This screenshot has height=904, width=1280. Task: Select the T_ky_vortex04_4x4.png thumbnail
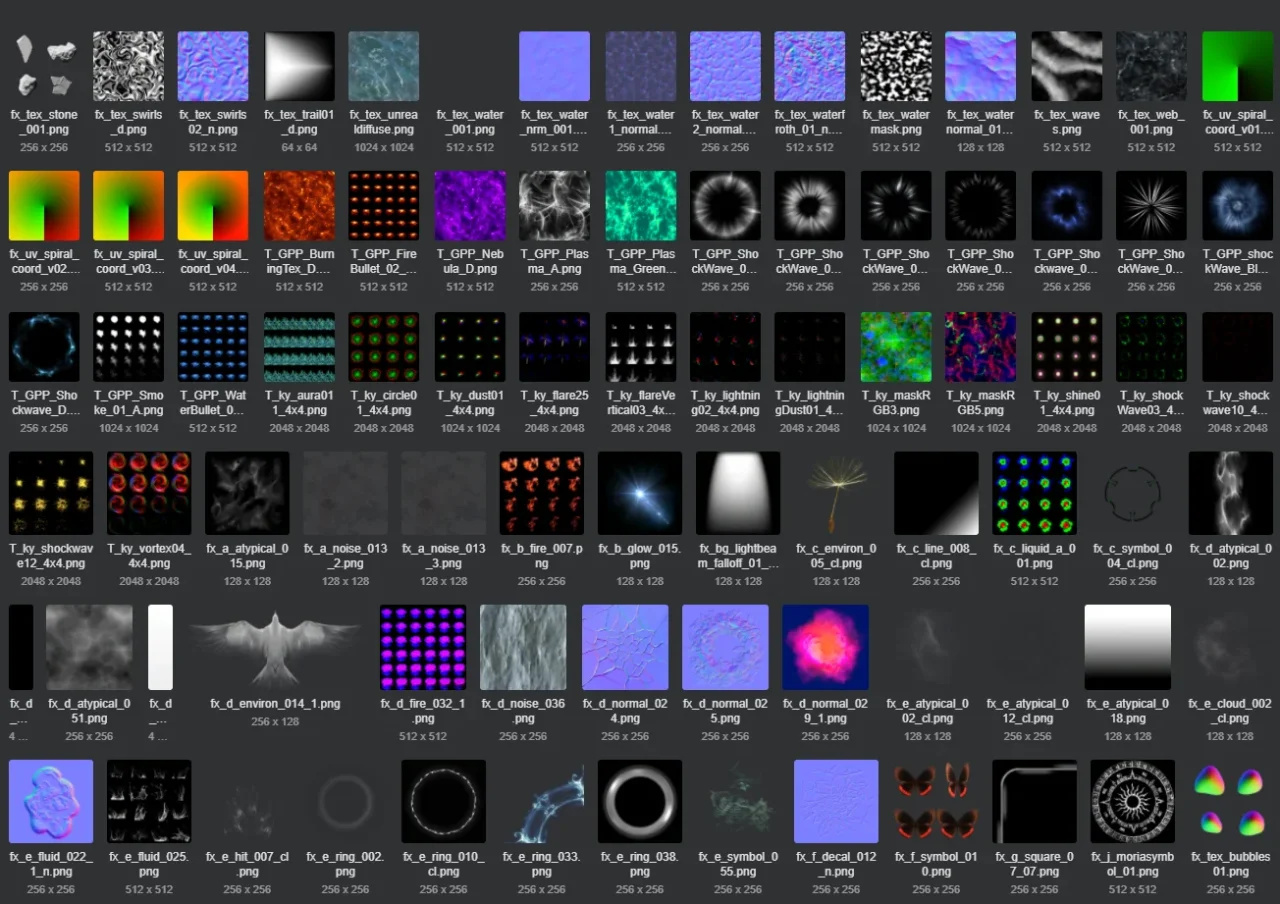click(x=149, y=493)
